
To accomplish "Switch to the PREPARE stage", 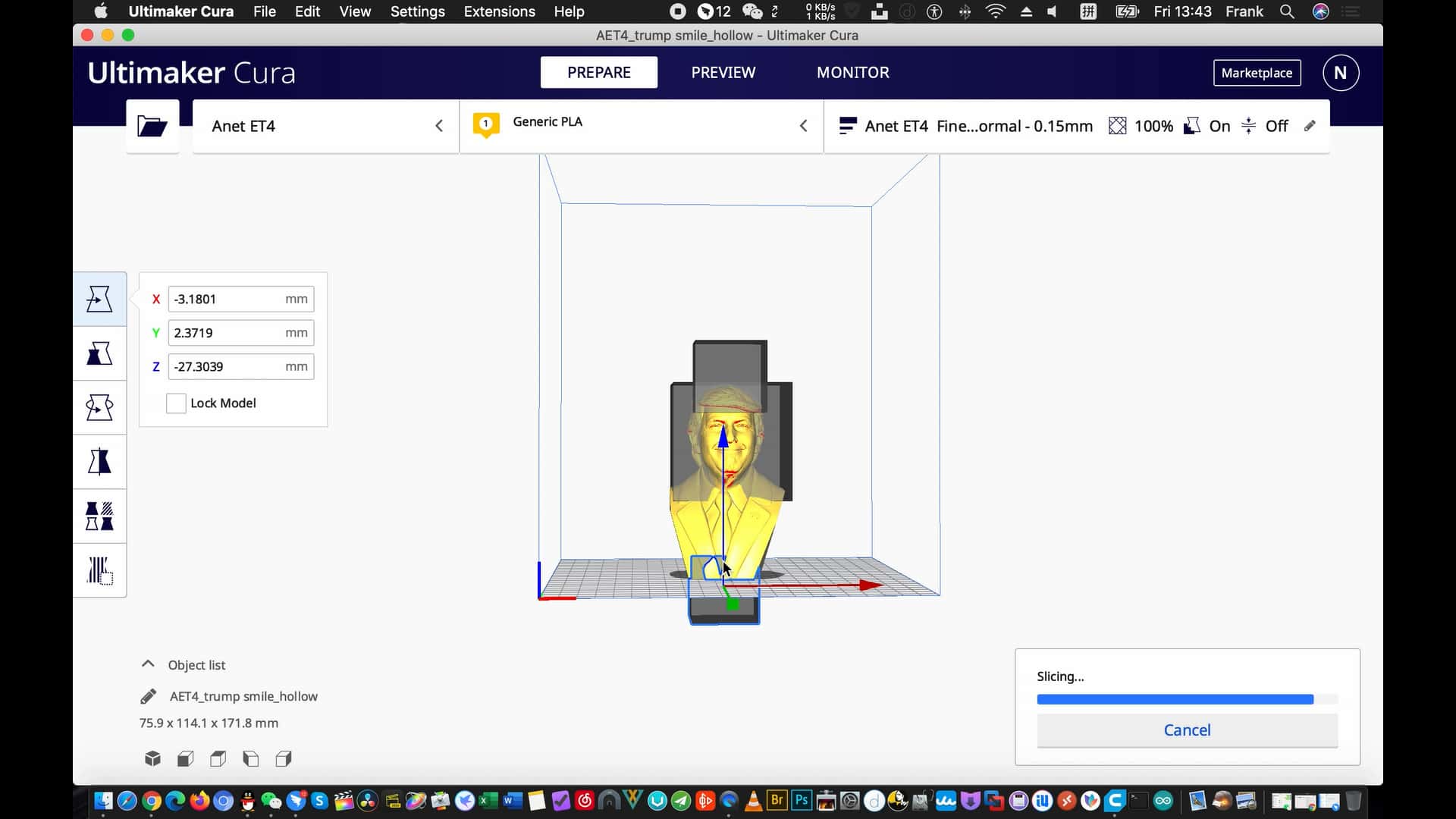I will [599, 73].
